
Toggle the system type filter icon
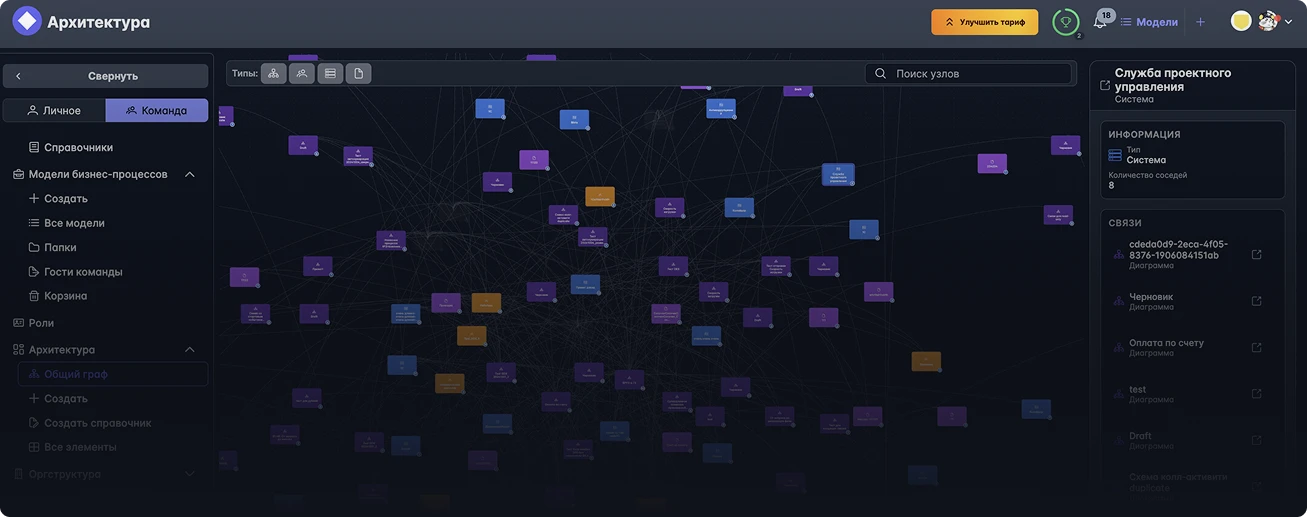(330, 73)
